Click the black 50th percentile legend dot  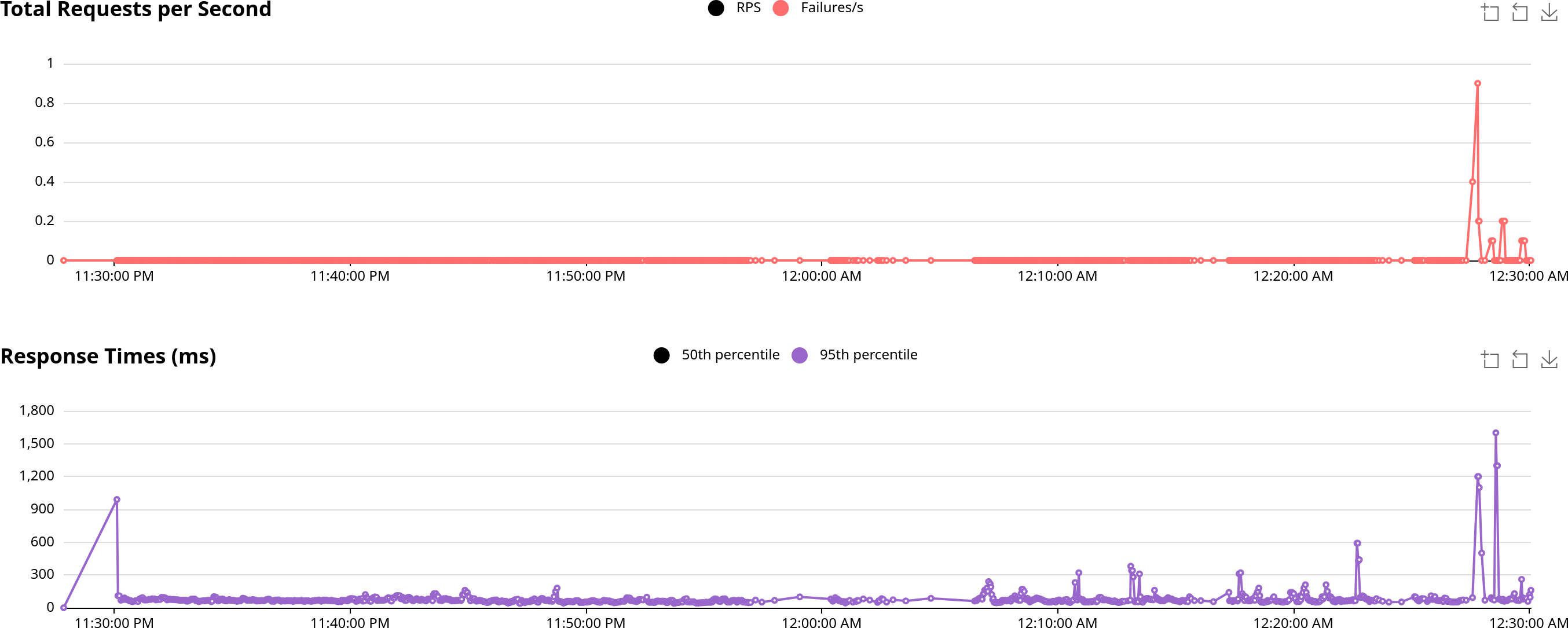point(662,355)
